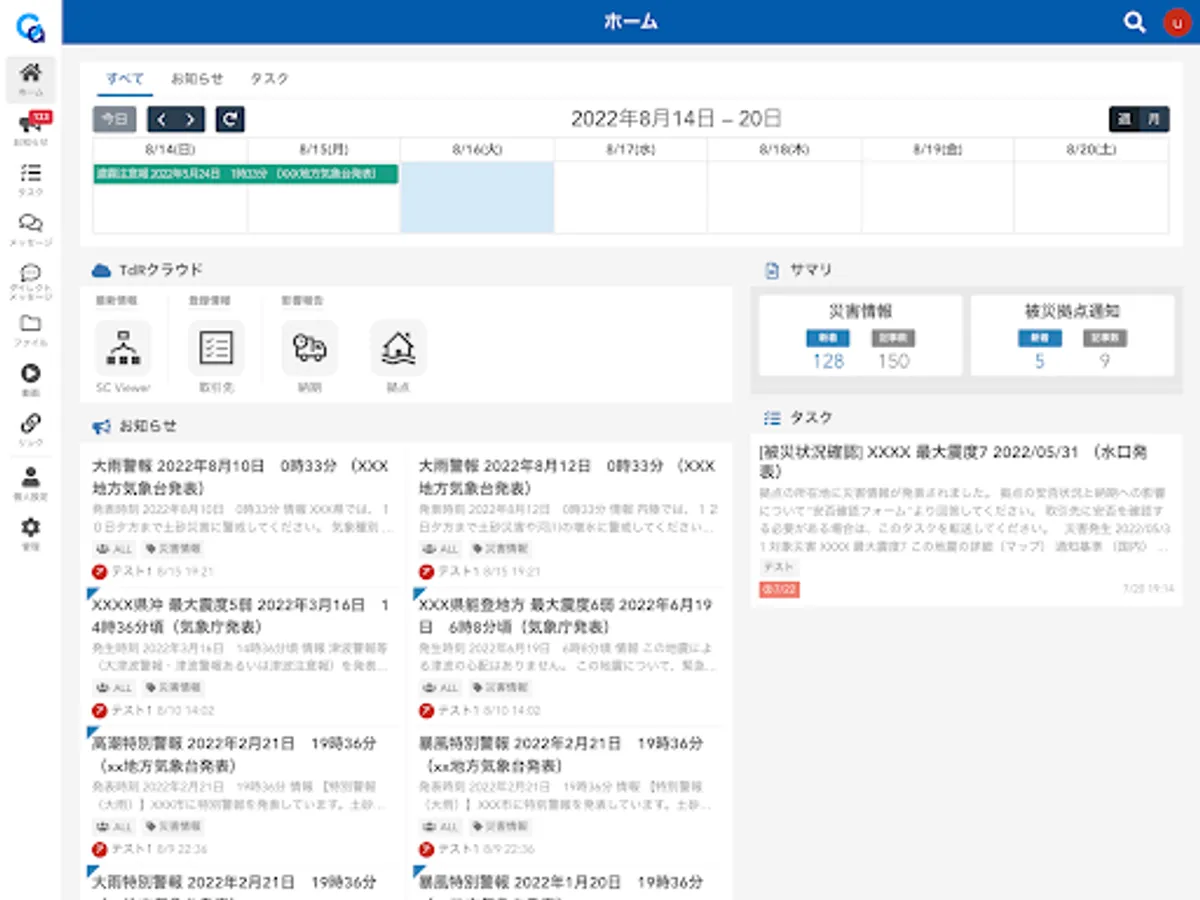
Task: Go to next week in calendar
Action: pyautogui.click(x=190, y=119)
